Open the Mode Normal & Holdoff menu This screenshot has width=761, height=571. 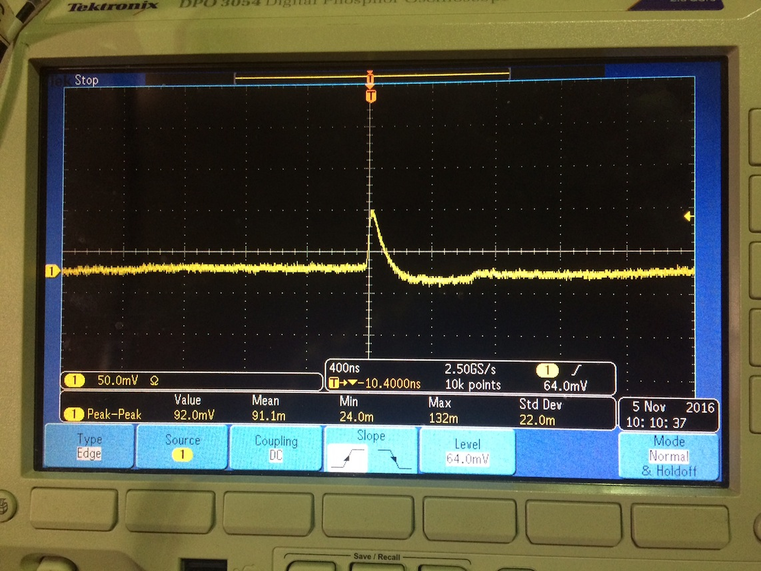[x=668, y=456]
